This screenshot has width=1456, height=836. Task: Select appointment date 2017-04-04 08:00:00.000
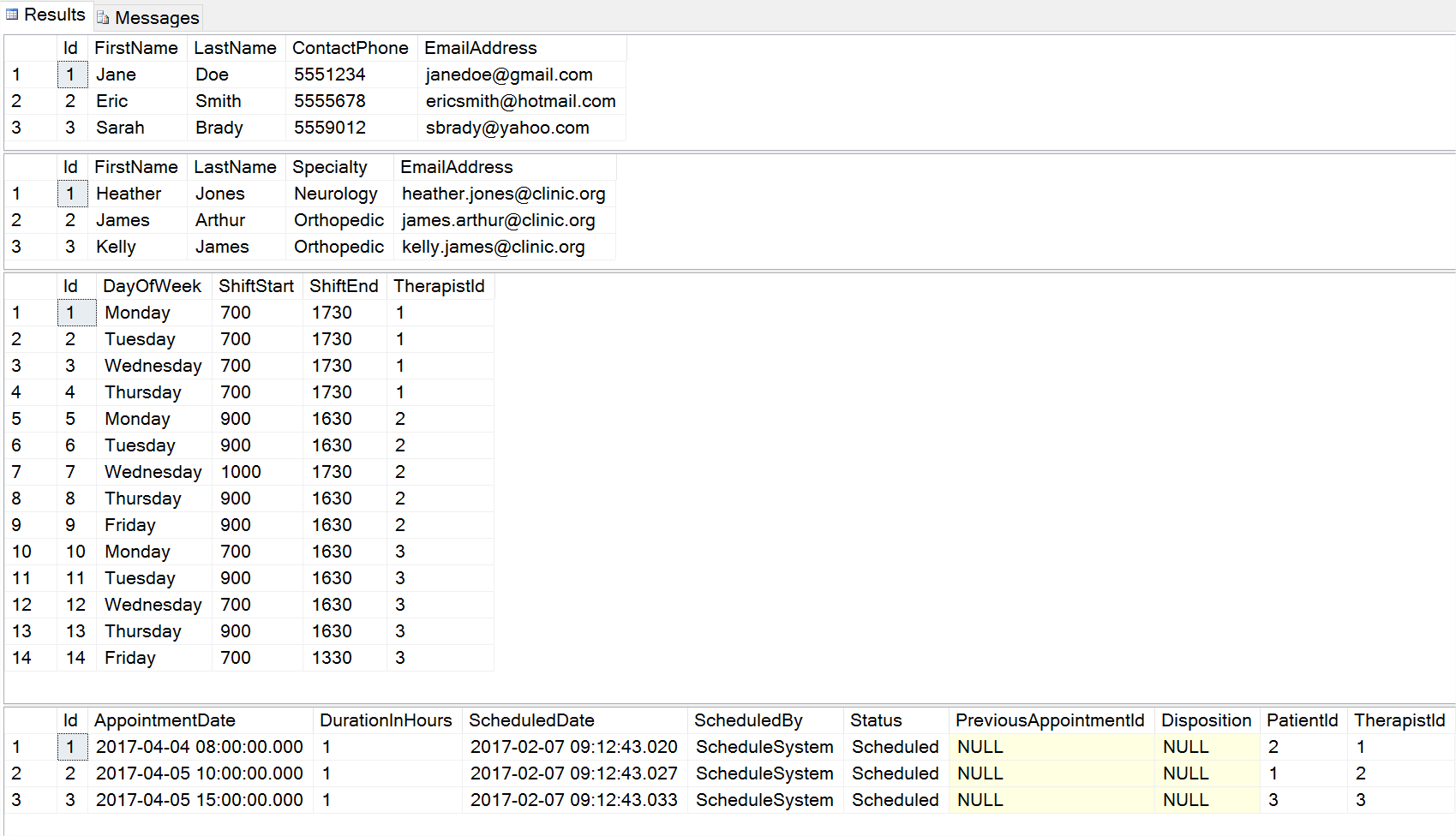pos(201,747)
